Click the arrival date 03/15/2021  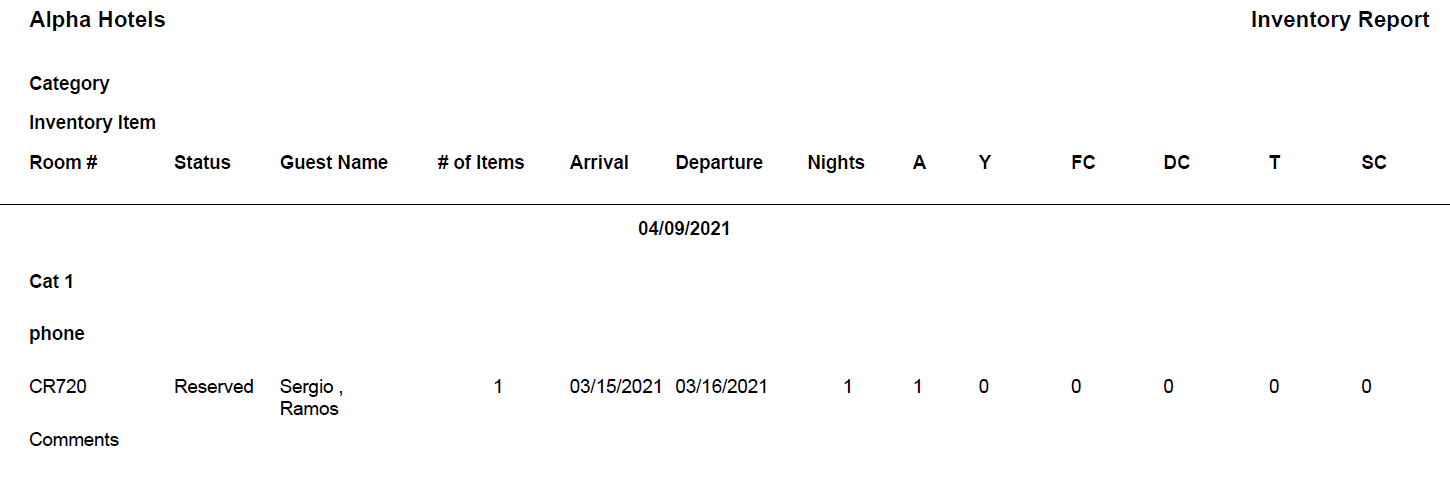(616, 387)
